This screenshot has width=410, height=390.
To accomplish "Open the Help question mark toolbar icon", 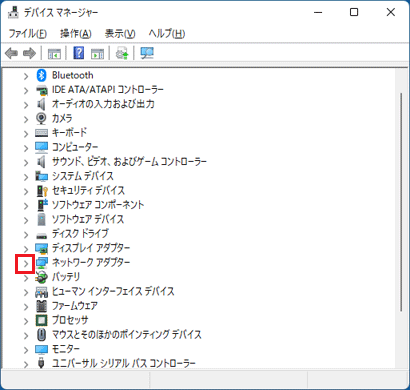I will coord(79,53).
